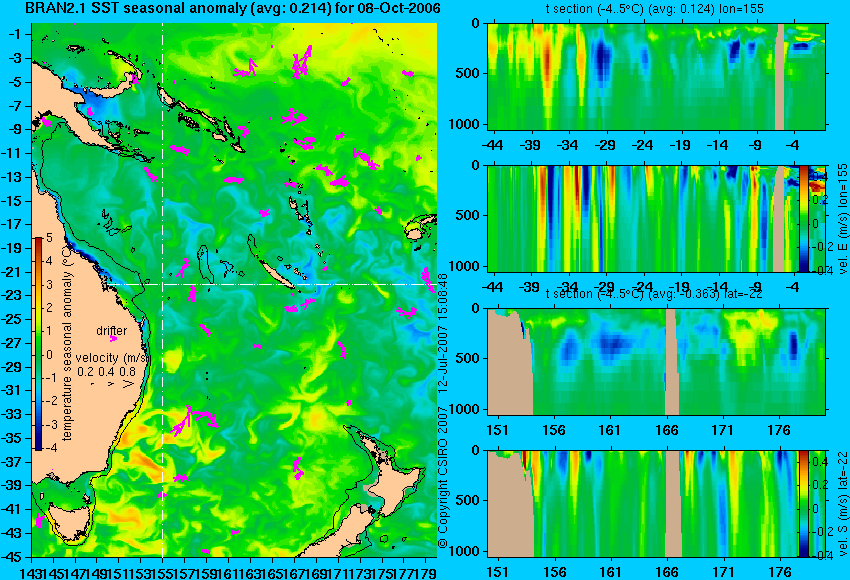Click '-9' tick under top temperature section
Screen dimensions: 850x580
pos(756,145)
